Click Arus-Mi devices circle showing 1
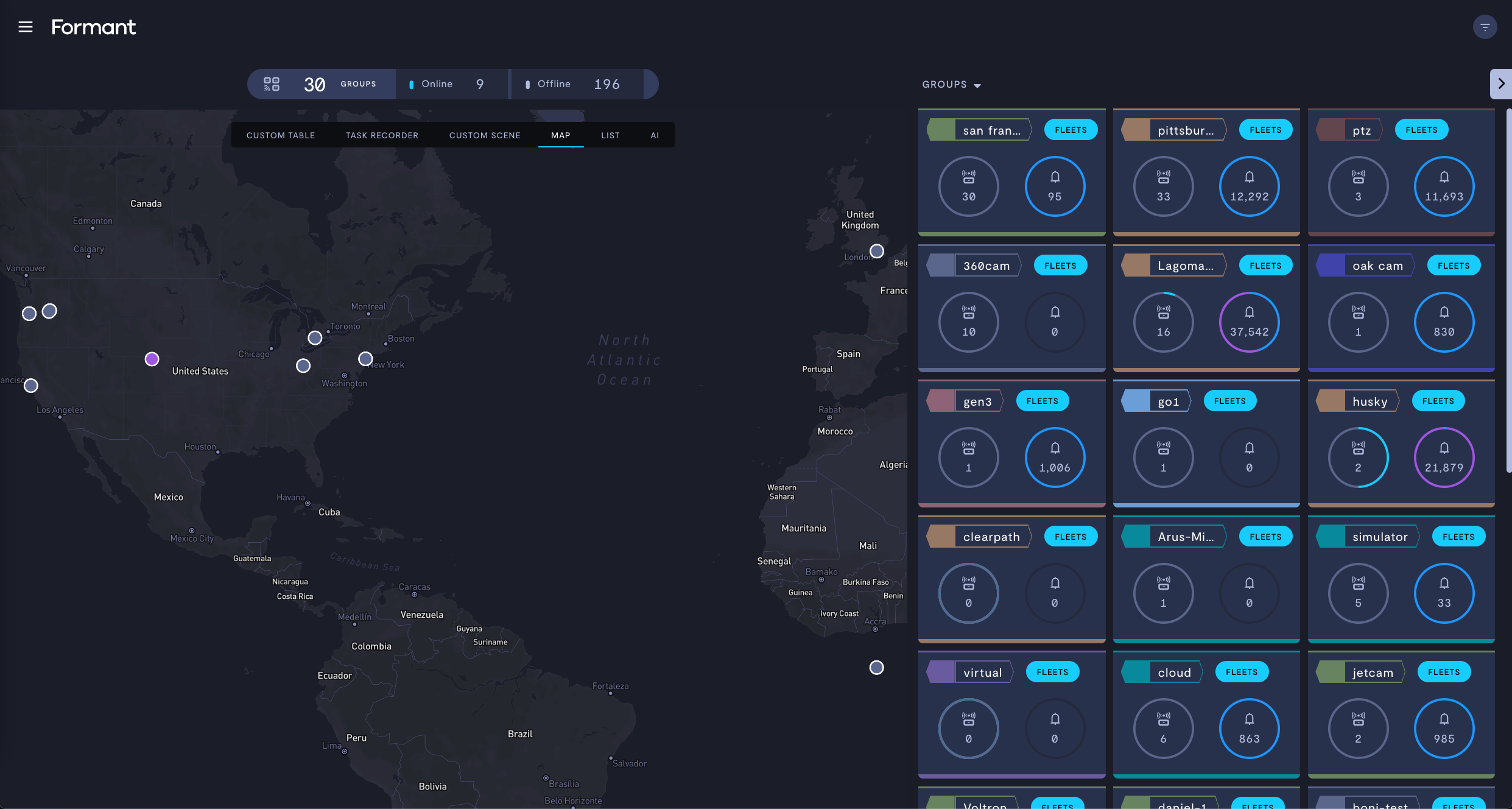The width and height of the screenshot is (1512, 809). [x=1163, y=593]
